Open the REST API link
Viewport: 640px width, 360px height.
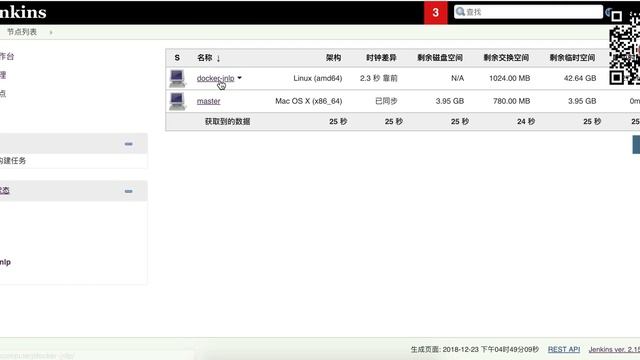[x=564, y=349]
